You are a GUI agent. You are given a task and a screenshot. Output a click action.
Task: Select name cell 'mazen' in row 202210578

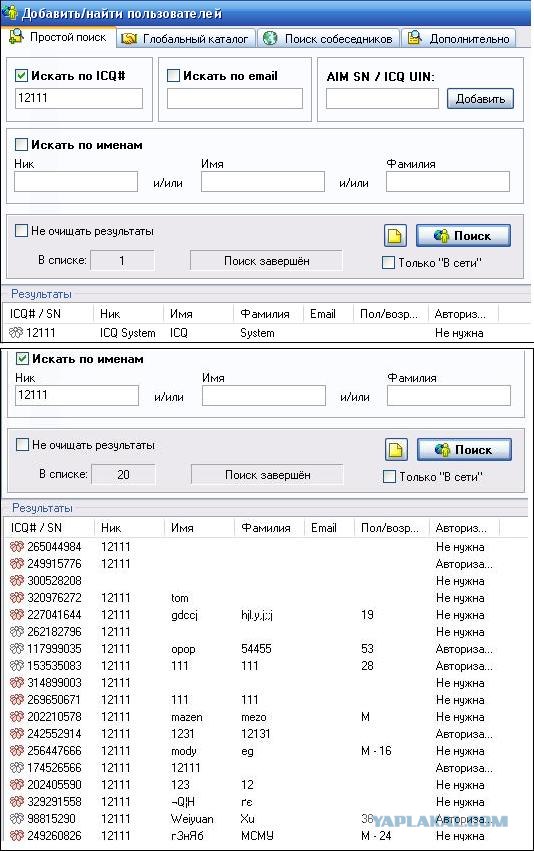point(187,717)
